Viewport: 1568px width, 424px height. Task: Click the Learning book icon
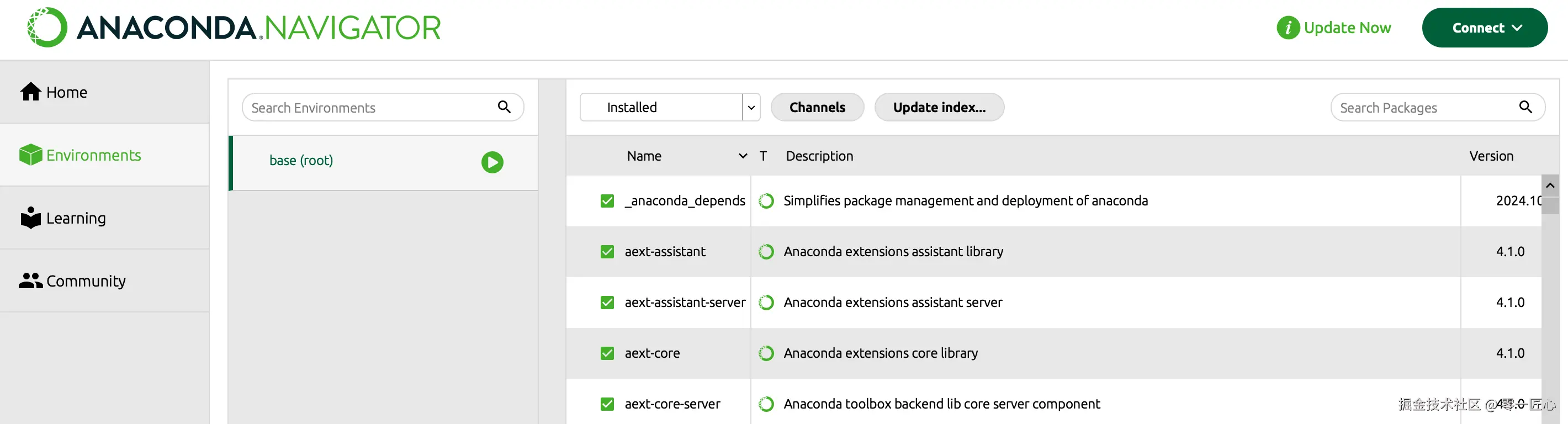coord(30,218)
